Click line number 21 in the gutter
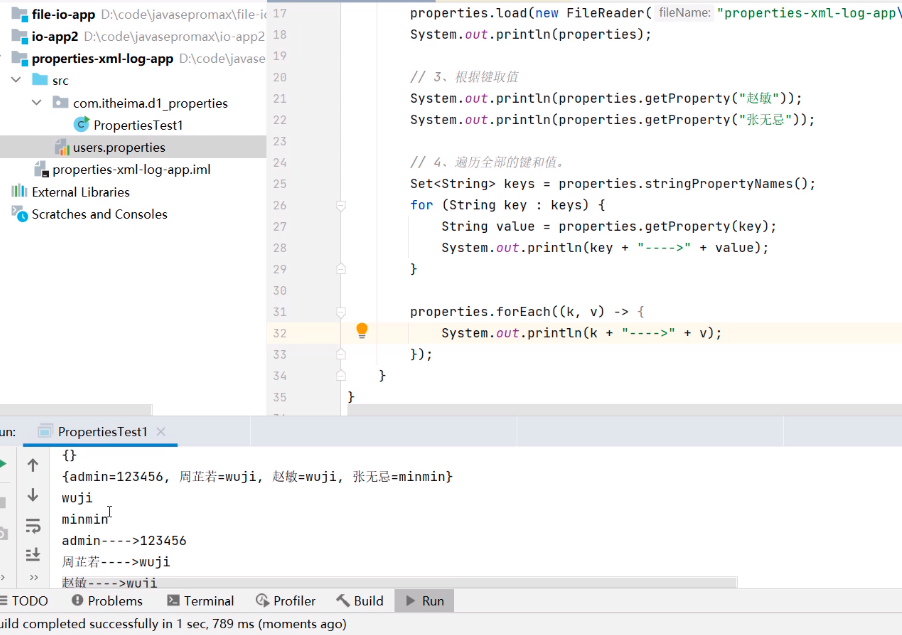The image size is (902, 635). pos(280,98)
